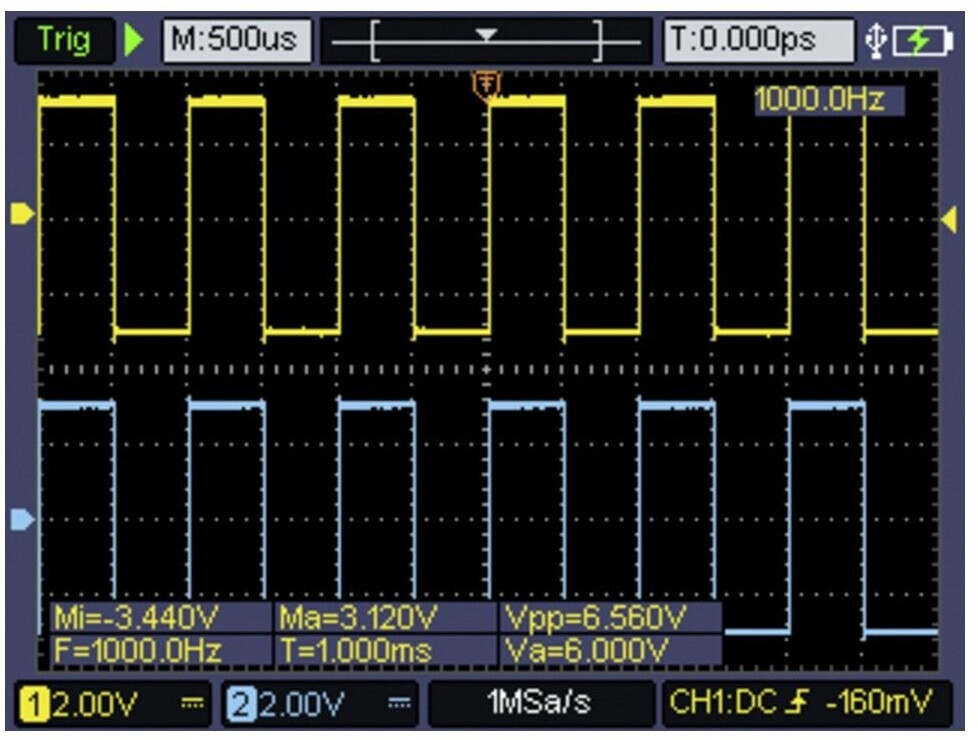Toggle the blue channel 2 badge
Viewport: 978px width, 740px height.
tap(238, 704)
